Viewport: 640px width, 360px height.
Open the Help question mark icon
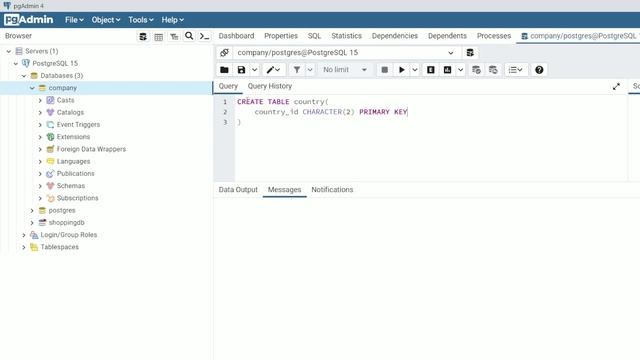tap(539, 70)
